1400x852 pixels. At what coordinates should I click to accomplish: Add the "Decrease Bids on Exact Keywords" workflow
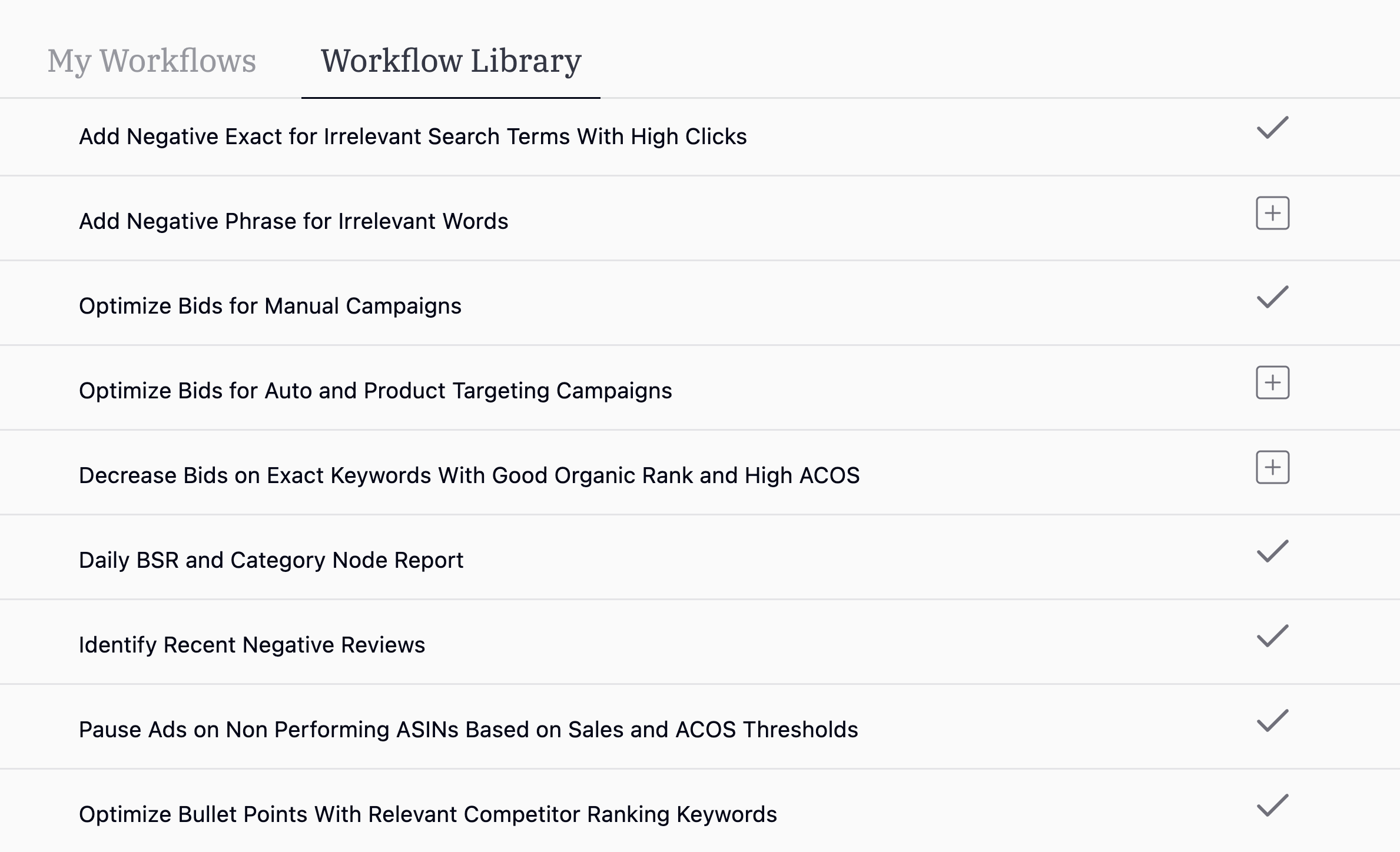pos(1272,467)
